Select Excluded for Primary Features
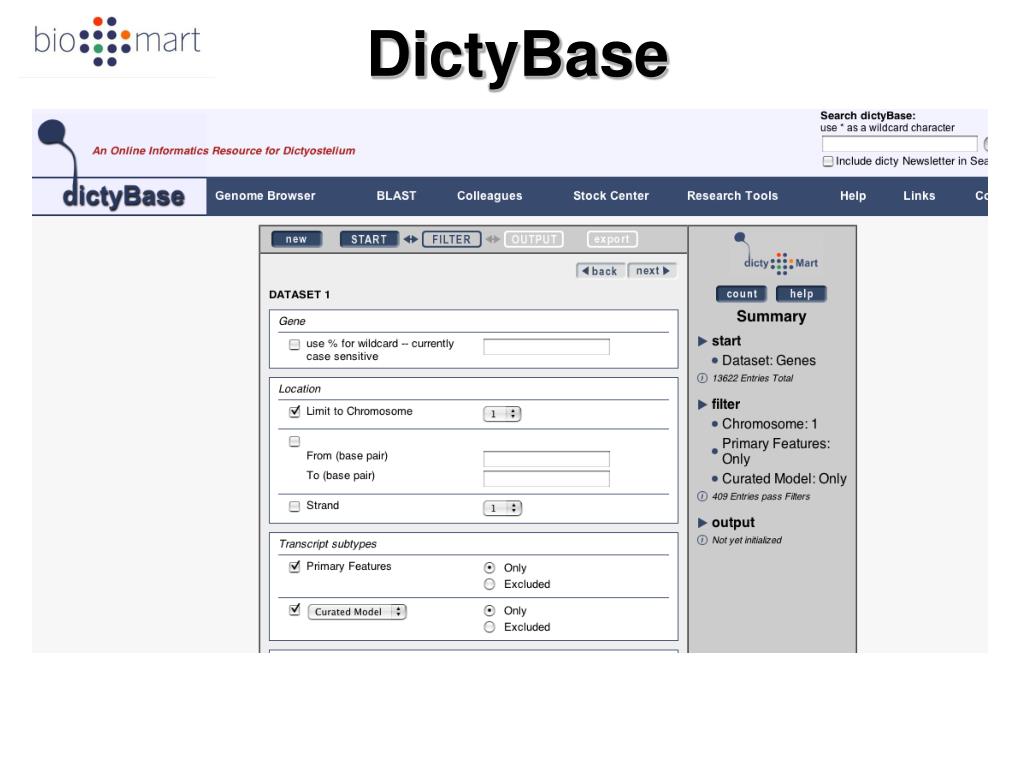The image size is (1024, 768). pyautogui.click(x=489, y=584)
